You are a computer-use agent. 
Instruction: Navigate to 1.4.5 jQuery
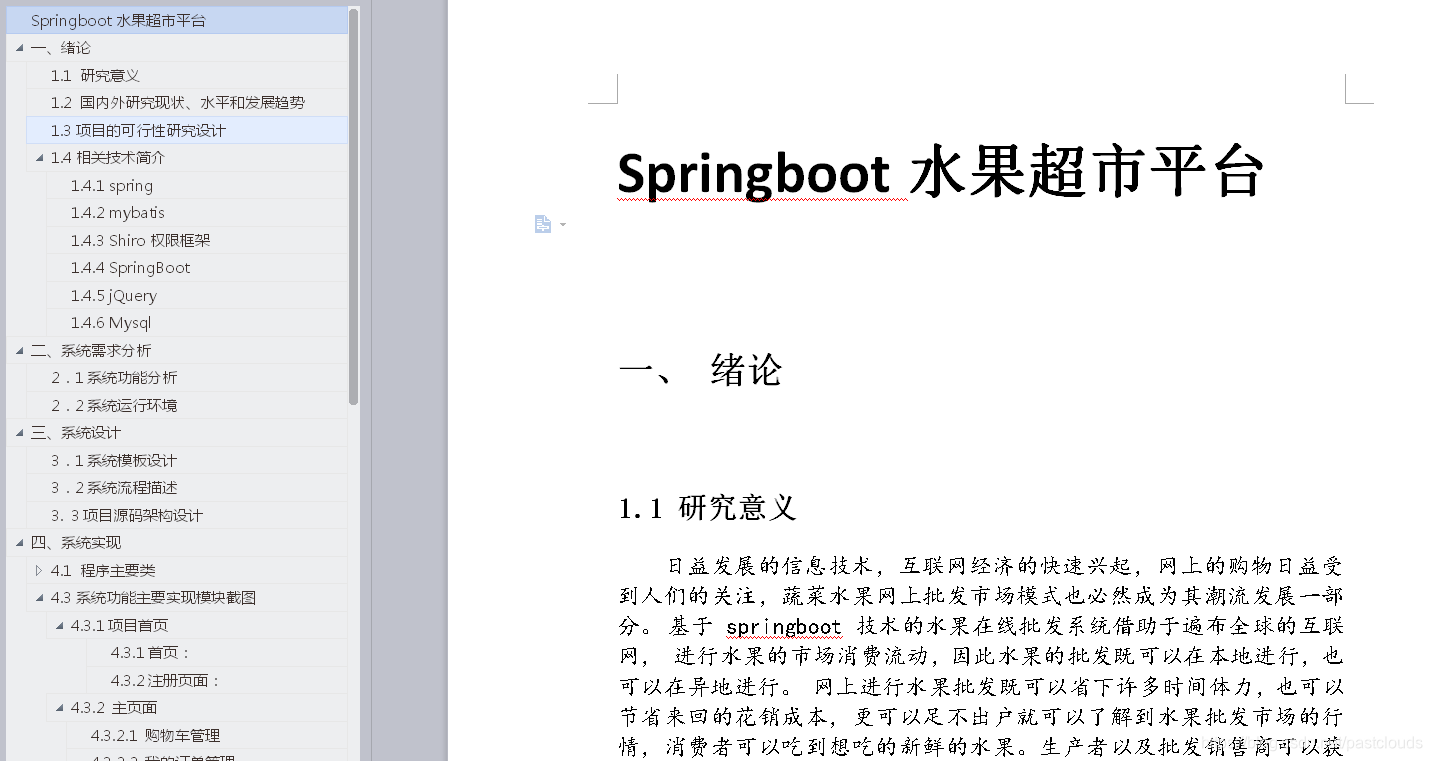coord(197,295)
